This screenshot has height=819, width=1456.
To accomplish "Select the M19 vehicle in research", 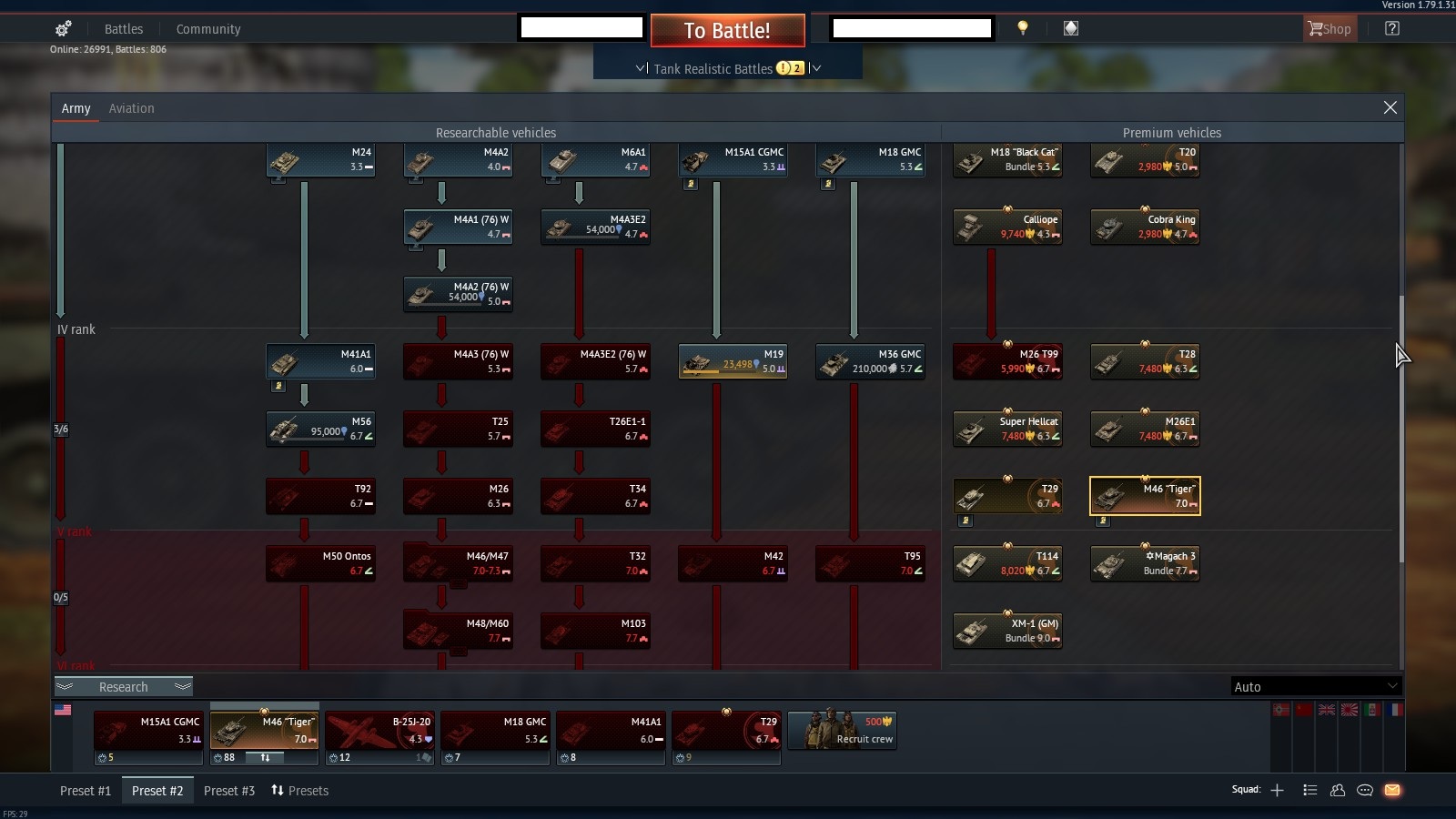I will pyautogui.click(x=733, y=361).
